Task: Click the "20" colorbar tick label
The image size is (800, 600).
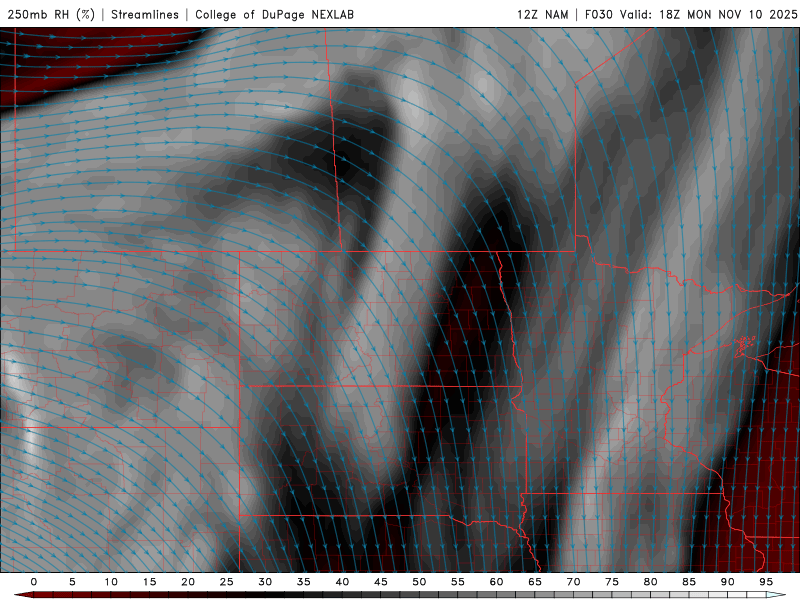Action: point(188,582)
